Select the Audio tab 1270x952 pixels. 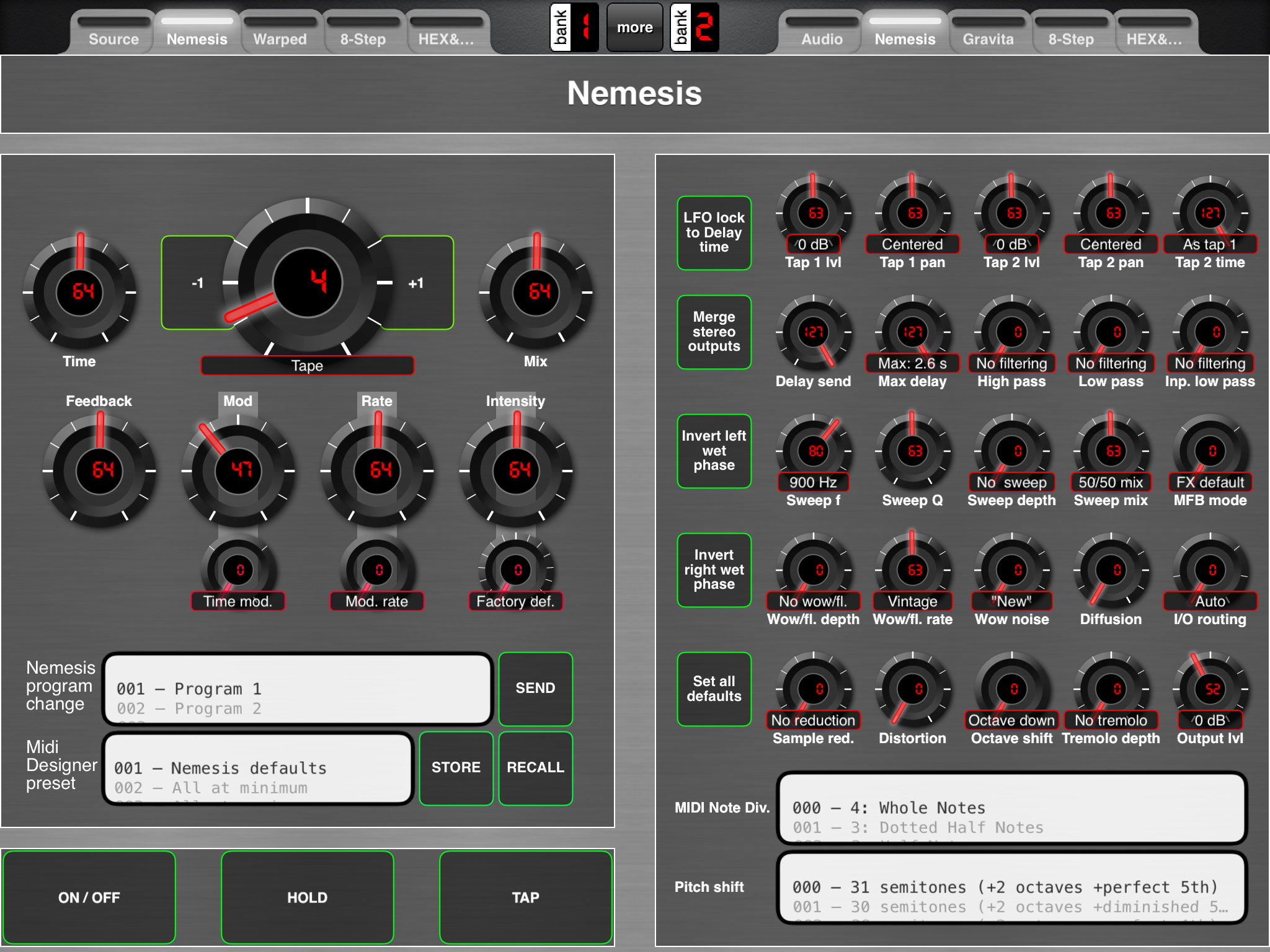click(x=822, y=32)
